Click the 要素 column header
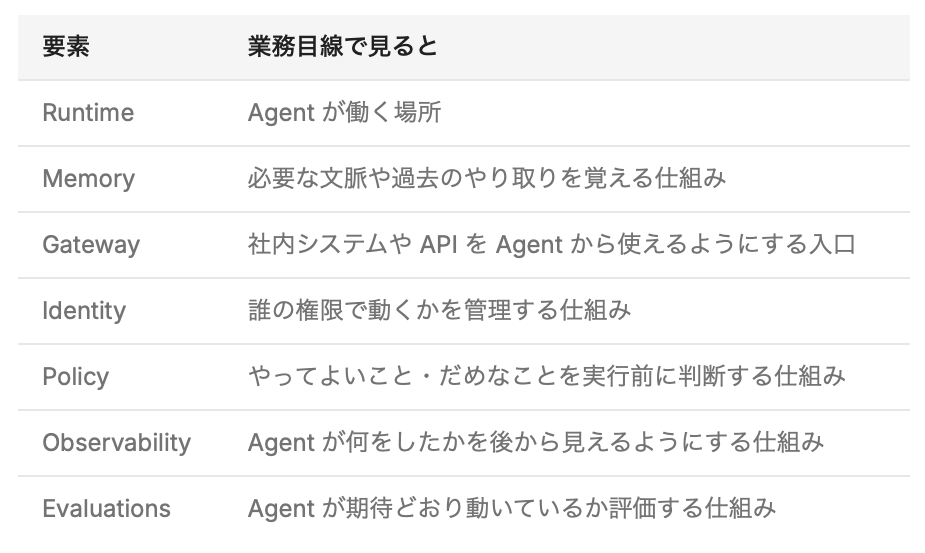This screenshot has width=925, height=553. pos(66,47)
